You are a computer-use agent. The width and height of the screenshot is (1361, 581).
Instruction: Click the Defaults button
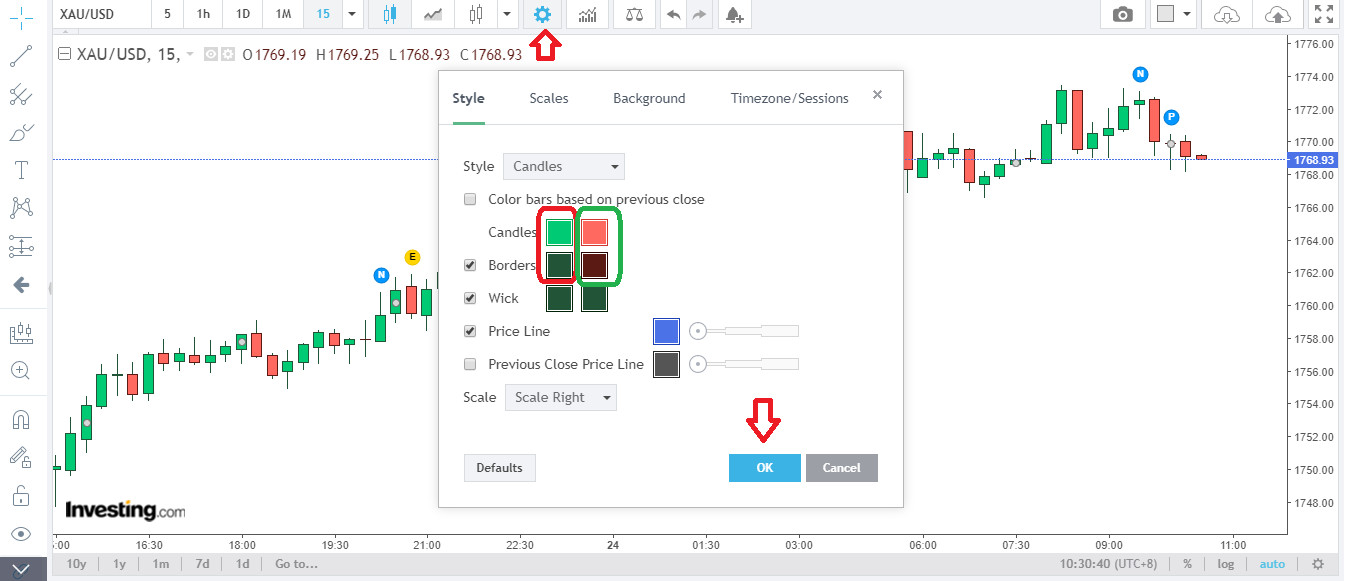tap(499, 468)
